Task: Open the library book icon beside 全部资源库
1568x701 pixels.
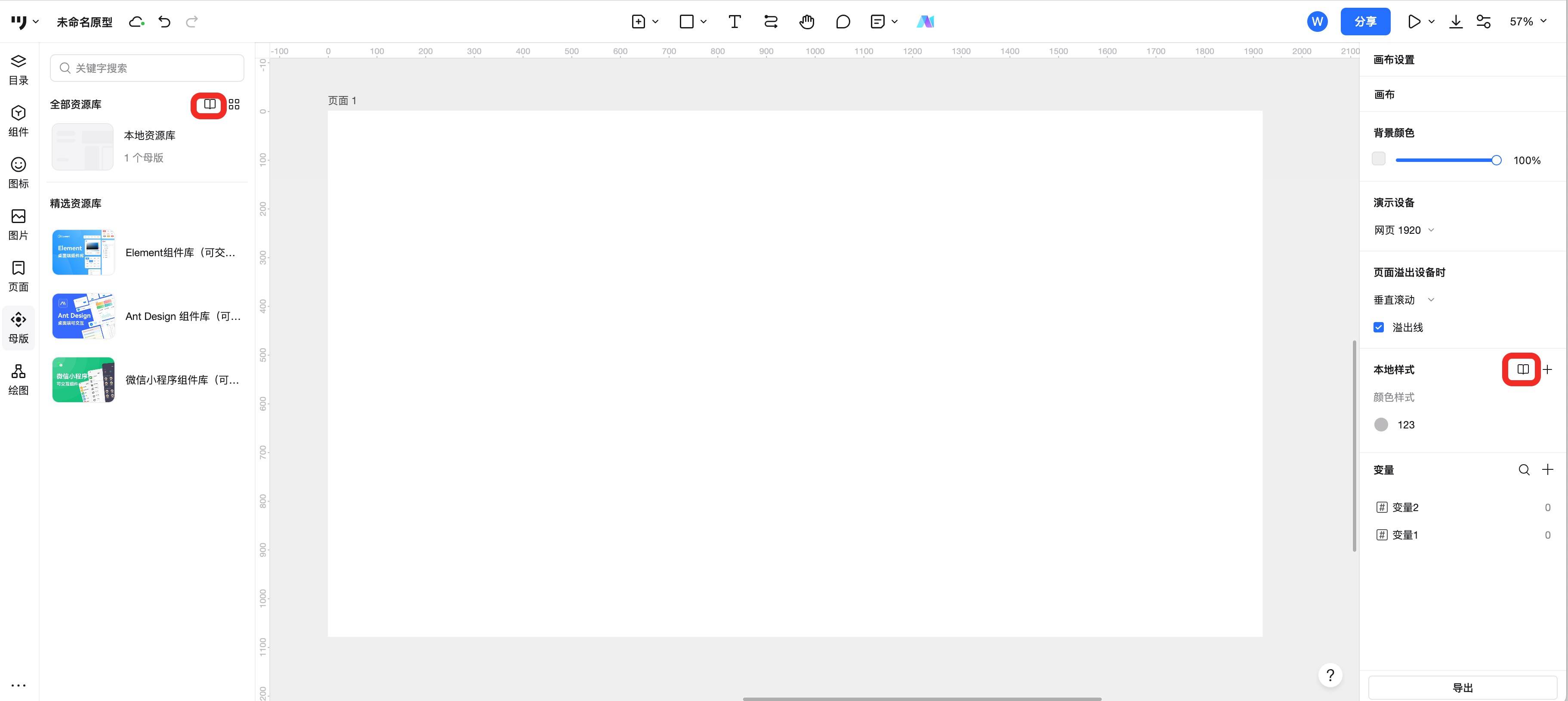Action: (210, 105)
